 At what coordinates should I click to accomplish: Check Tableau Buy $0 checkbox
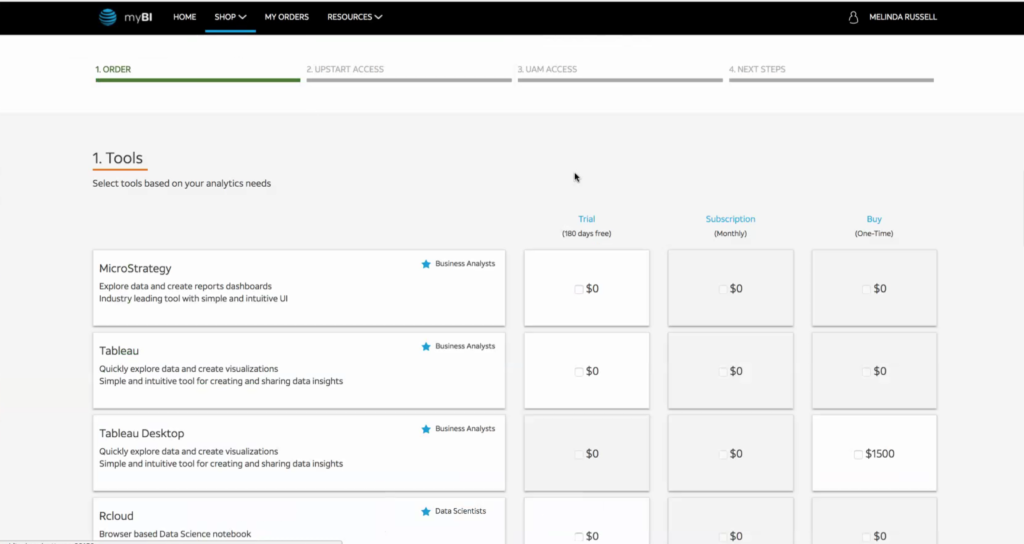pos(866,372)
